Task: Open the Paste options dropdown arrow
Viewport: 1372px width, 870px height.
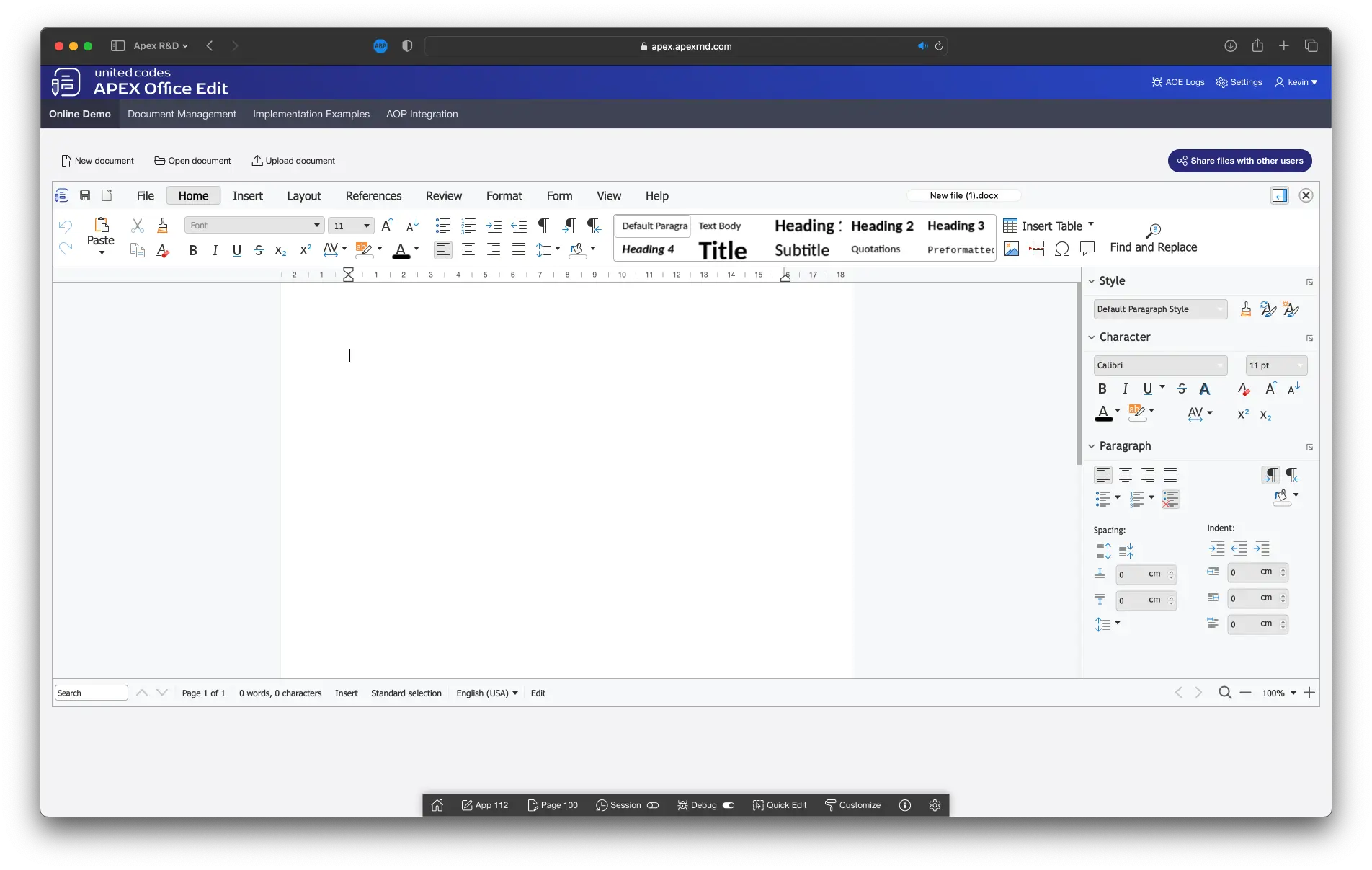Action: click(x=102, y=253)
